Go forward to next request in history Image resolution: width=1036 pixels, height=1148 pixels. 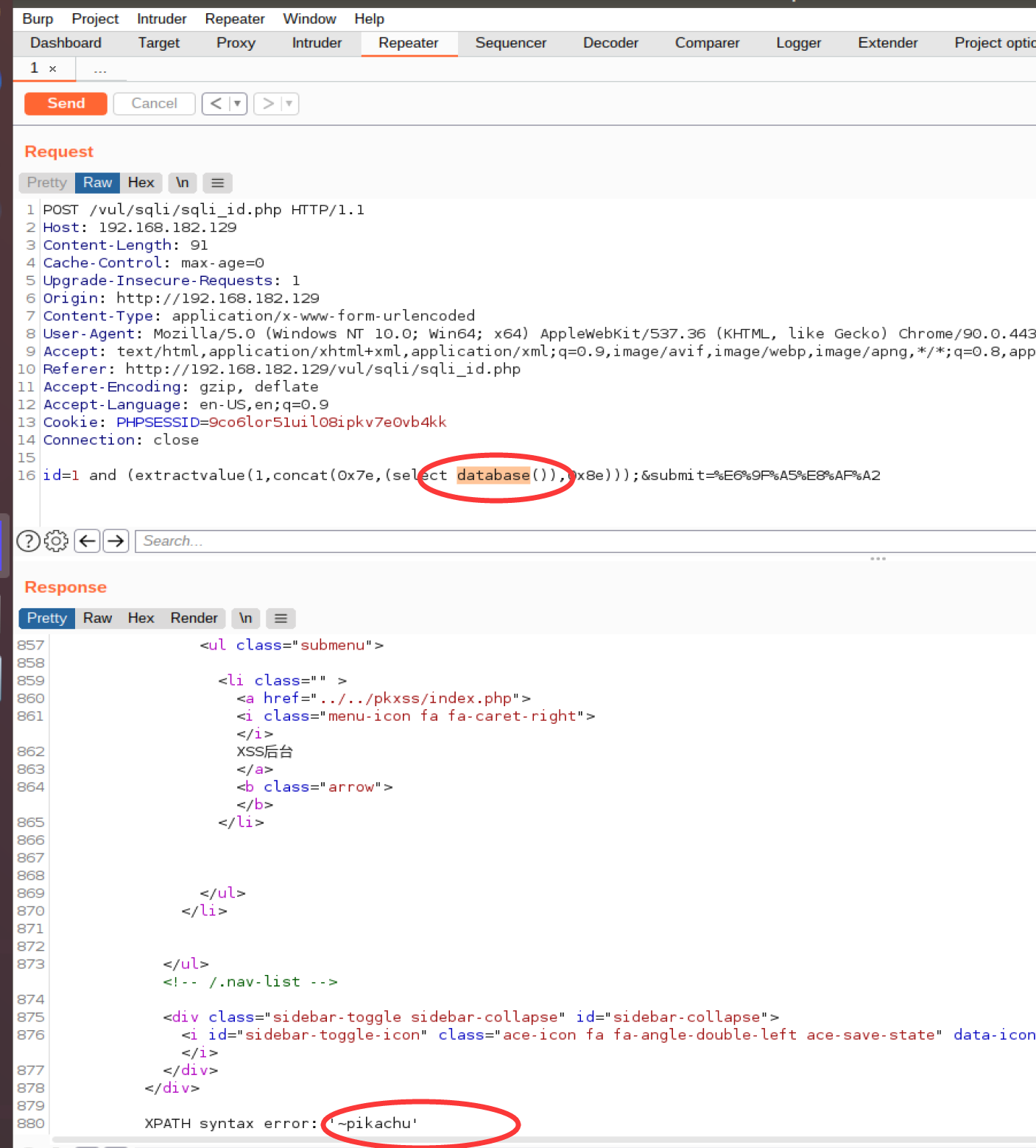pyautogui.click(x=267, y=103)
